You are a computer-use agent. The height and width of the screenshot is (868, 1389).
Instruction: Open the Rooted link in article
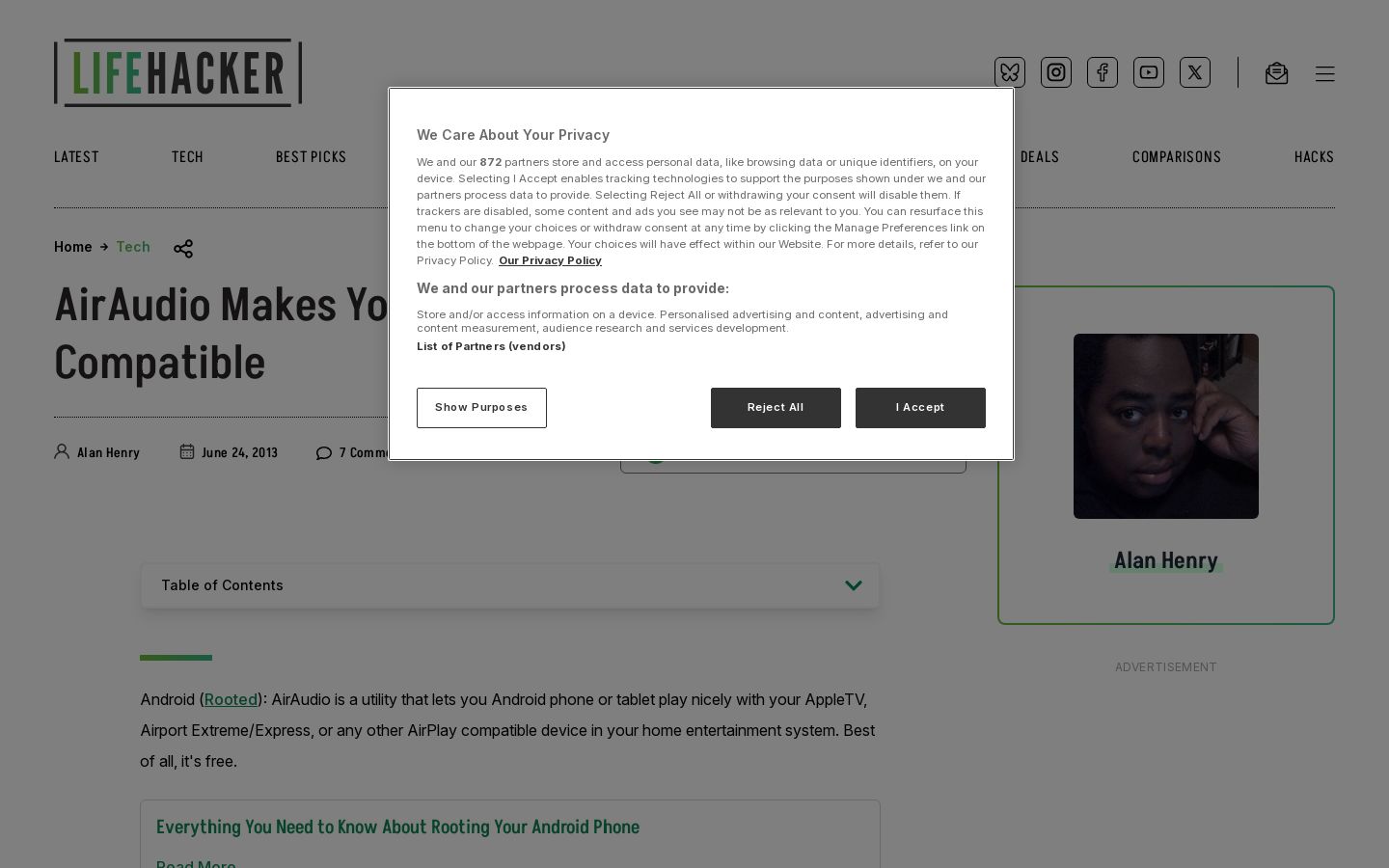click(231, 699)
